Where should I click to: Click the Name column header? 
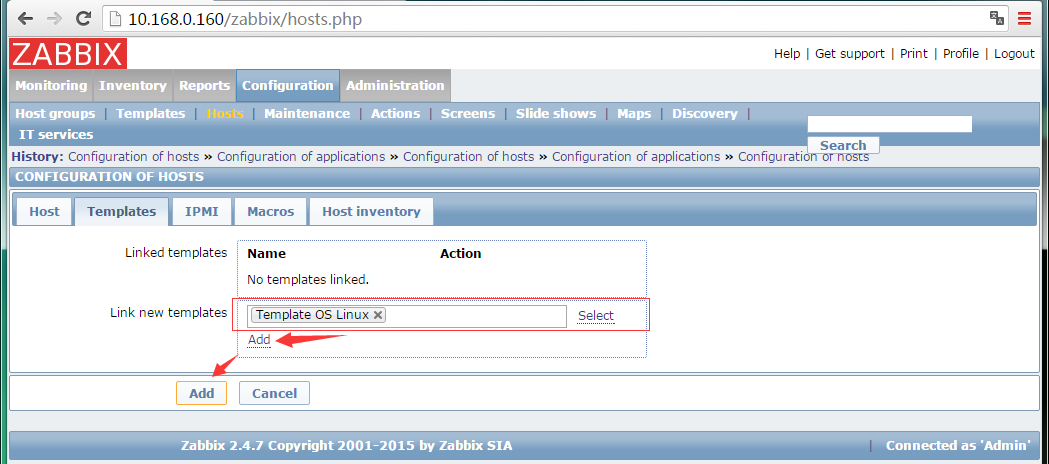266,253
